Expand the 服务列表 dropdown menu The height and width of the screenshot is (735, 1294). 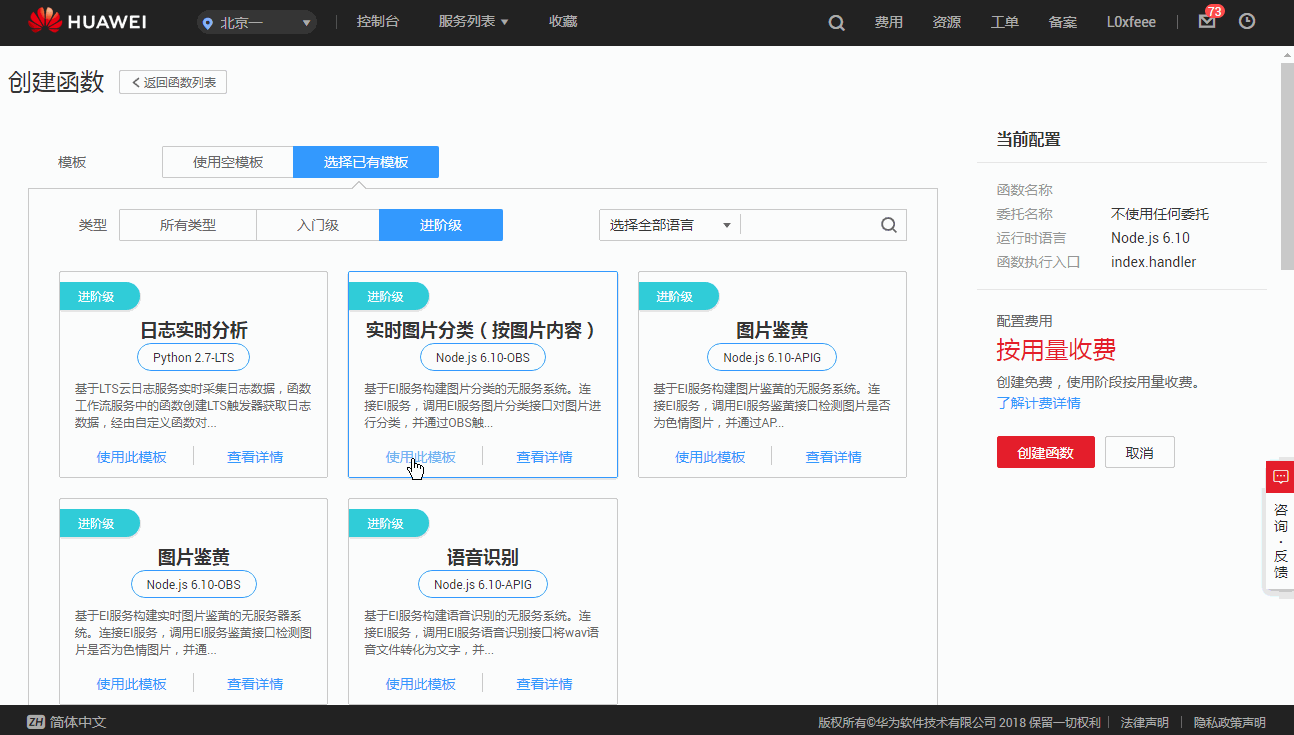coord(472,21)
